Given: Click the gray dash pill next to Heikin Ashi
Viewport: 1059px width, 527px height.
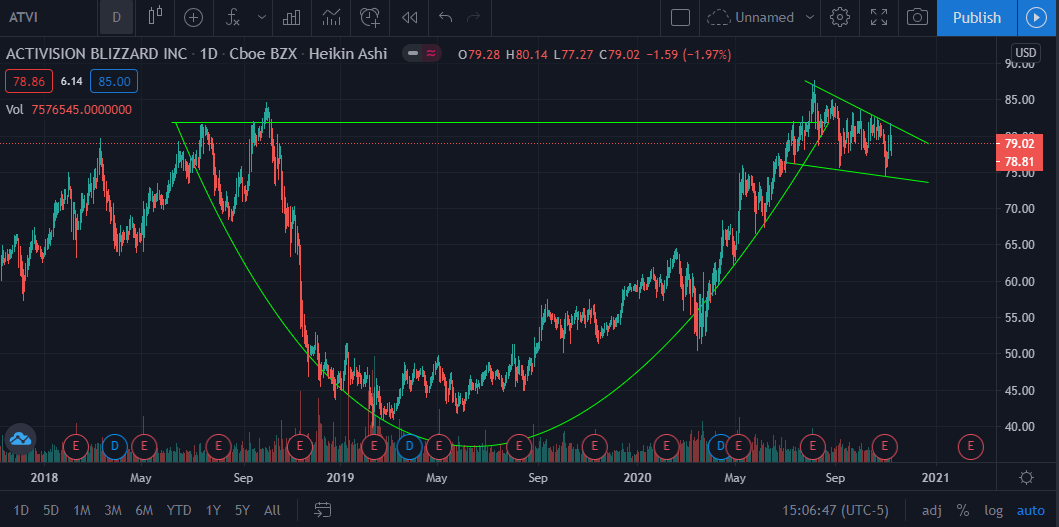Looking at the screenshot, I should (x=412, y=53).
